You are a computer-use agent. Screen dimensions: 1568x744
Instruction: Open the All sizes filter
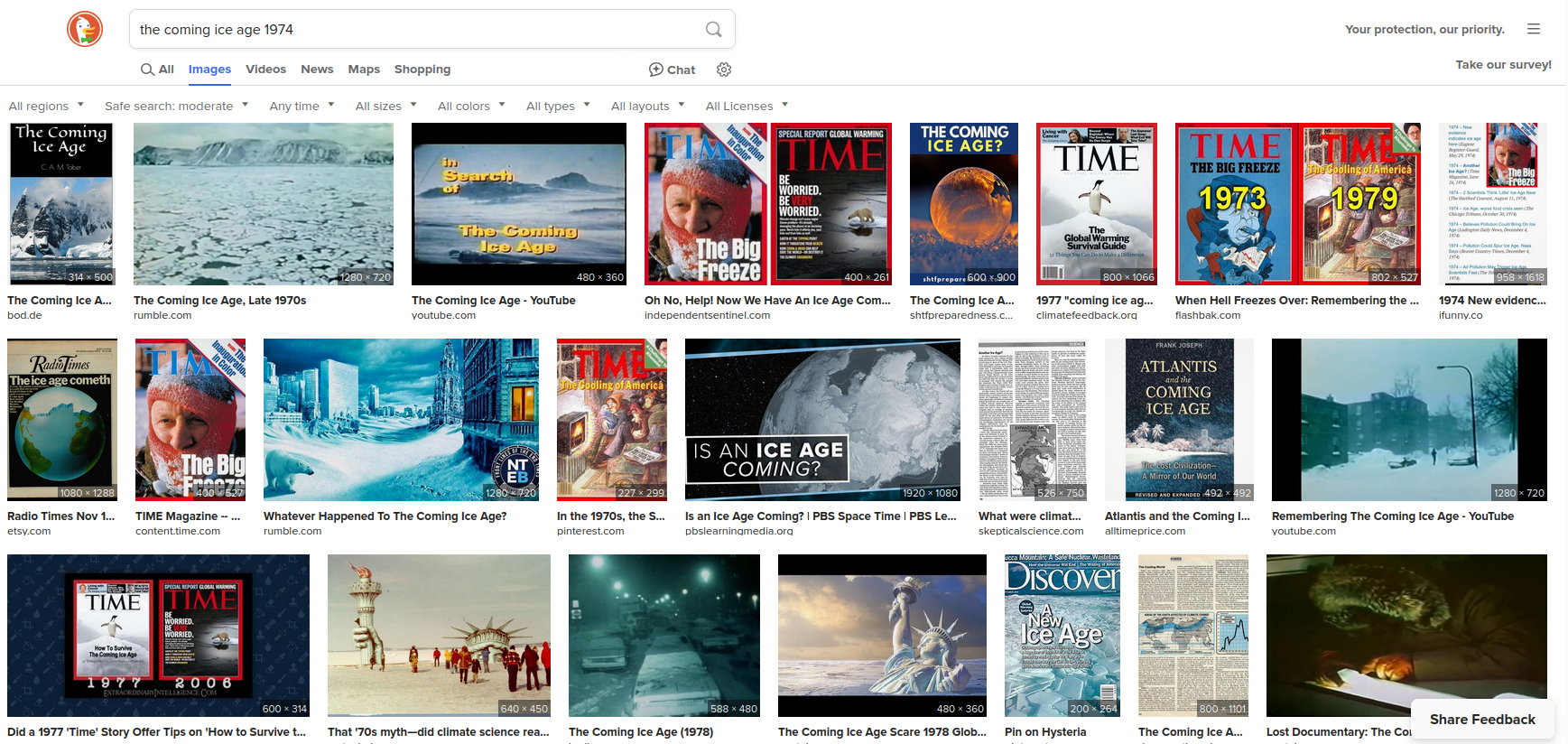[x=385, y=106]
